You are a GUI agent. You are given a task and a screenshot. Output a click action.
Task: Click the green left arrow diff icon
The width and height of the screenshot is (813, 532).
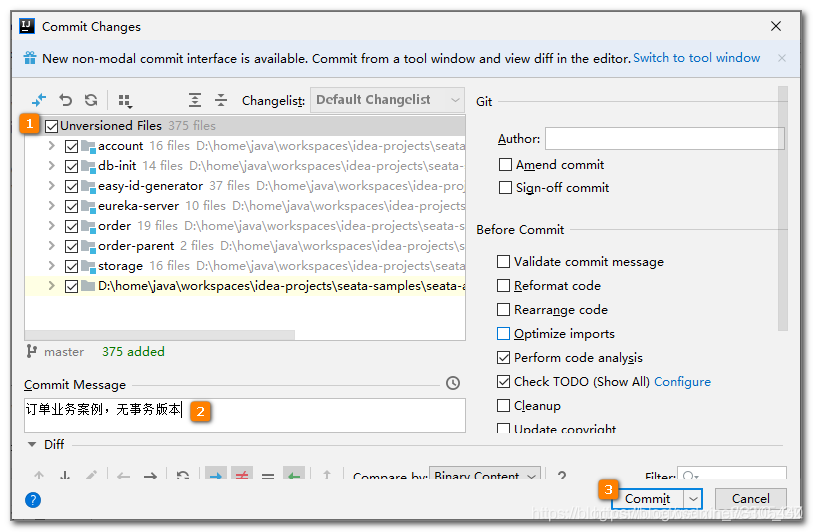click(294, 473)
